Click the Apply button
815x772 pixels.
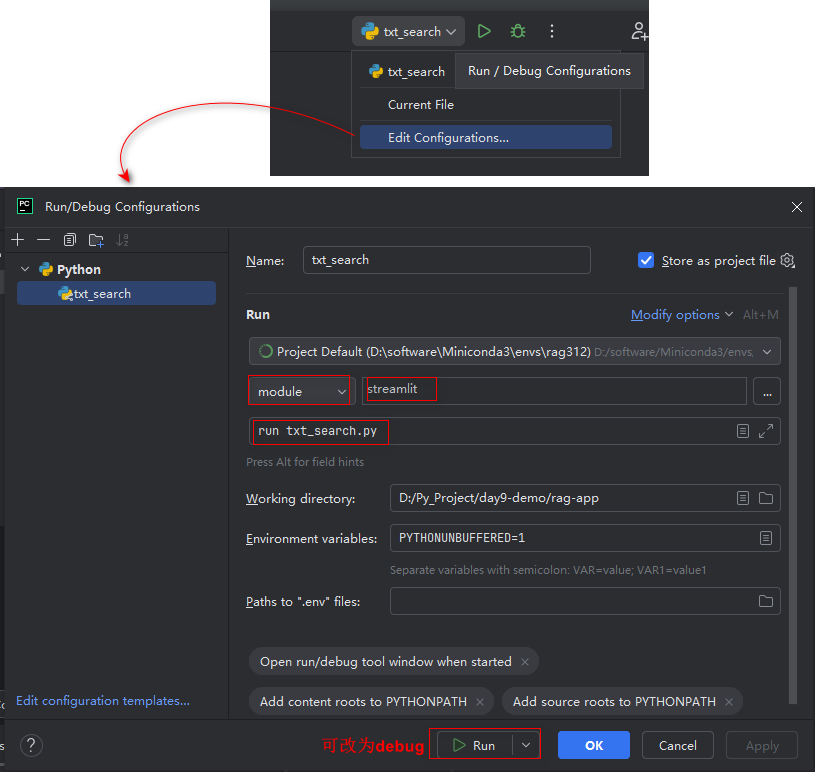point(761,745)
